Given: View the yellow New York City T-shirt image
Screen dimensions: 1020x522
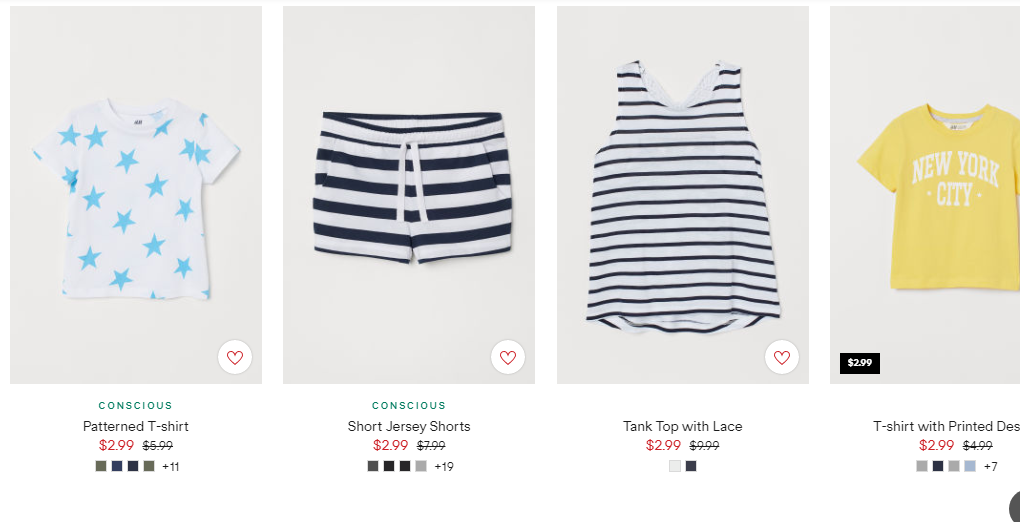Looking at the screenshot, I should (x=925, y=195).
